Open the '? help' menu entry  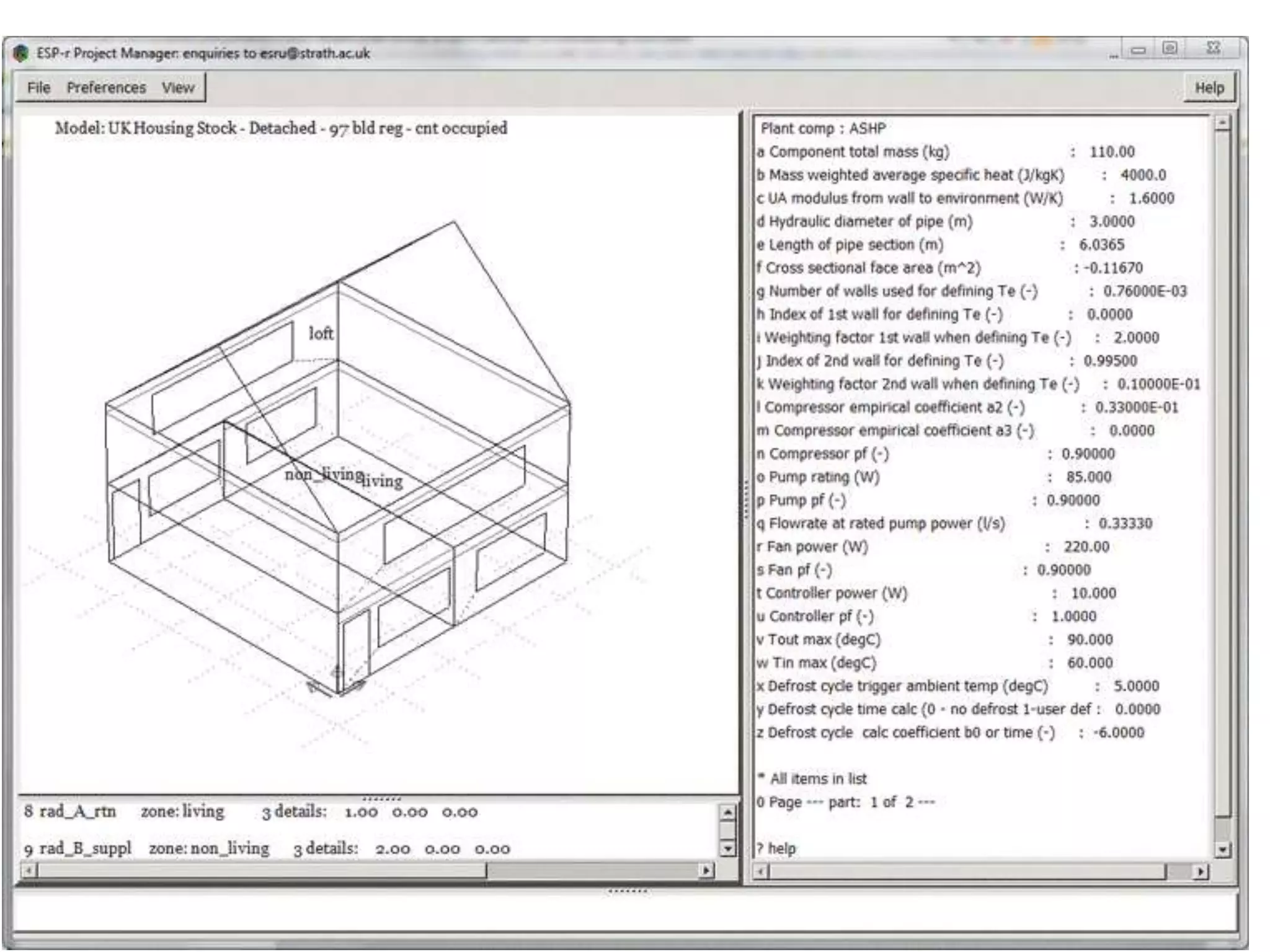point(776,848)
